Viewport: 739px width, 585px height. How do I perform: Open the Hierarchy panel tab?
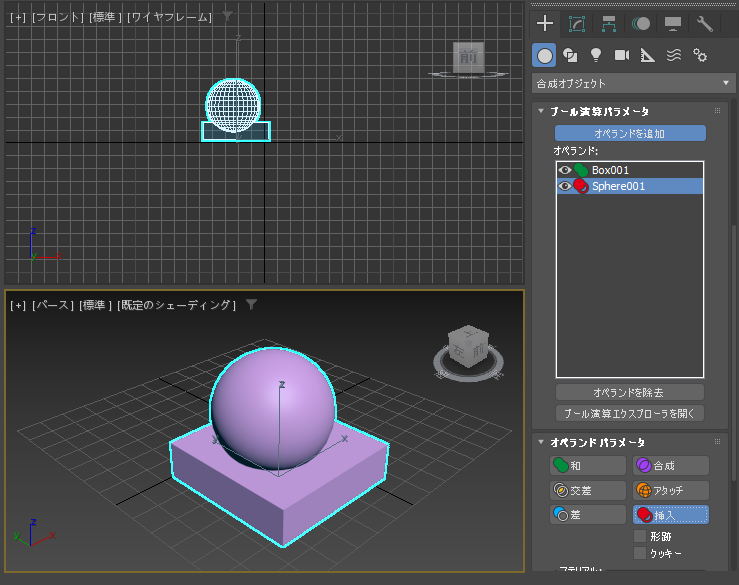(x=609, y=24)
